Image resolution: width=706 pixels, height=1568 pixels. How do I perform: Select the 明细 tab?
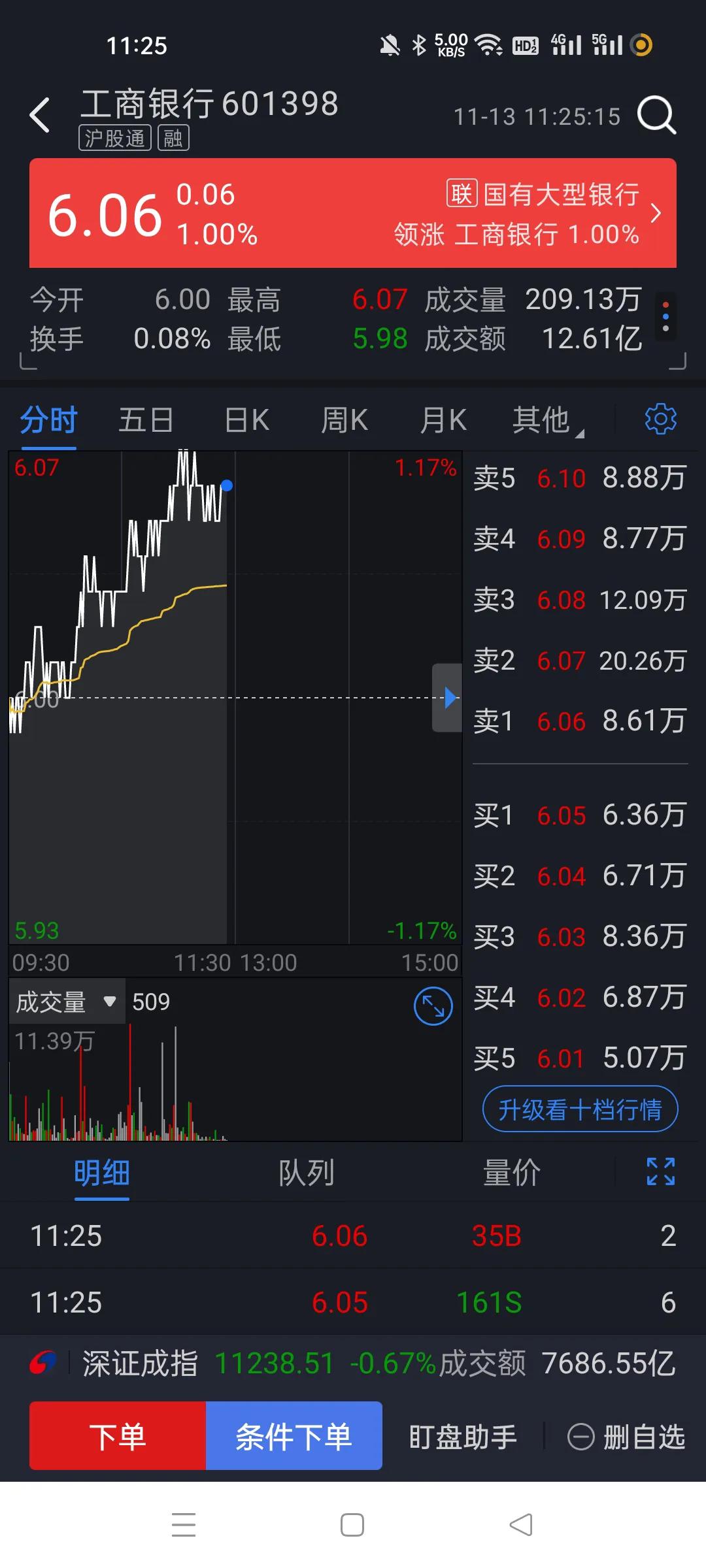click(x=102, y=1173)
